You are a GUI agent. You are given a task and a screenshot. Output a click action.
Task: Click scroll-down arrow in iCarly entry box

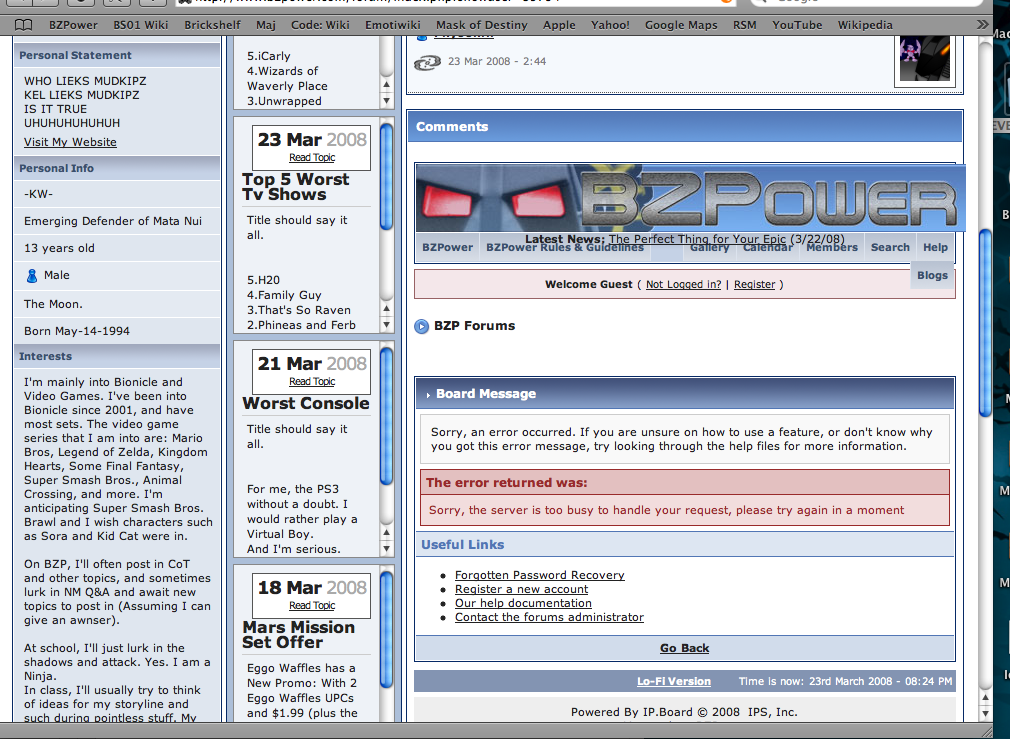pyautogui.click(x=386, y=101)
